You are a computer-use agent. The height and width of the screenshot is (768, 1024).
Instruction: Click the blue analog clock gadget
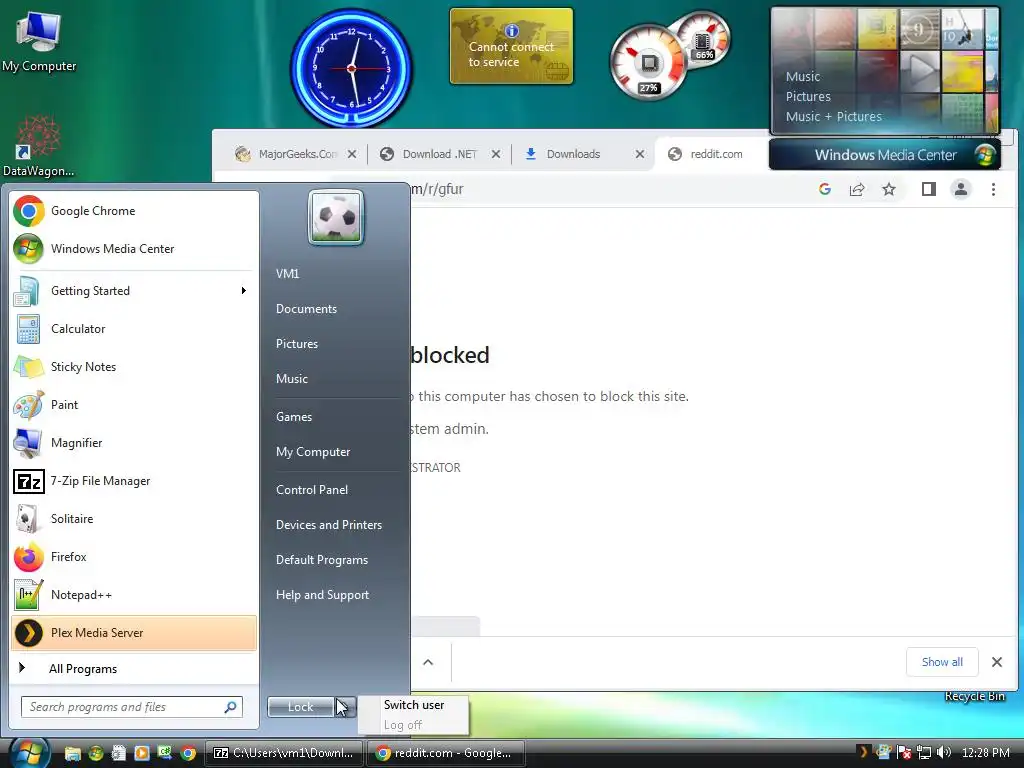click(x=351, y=68)
